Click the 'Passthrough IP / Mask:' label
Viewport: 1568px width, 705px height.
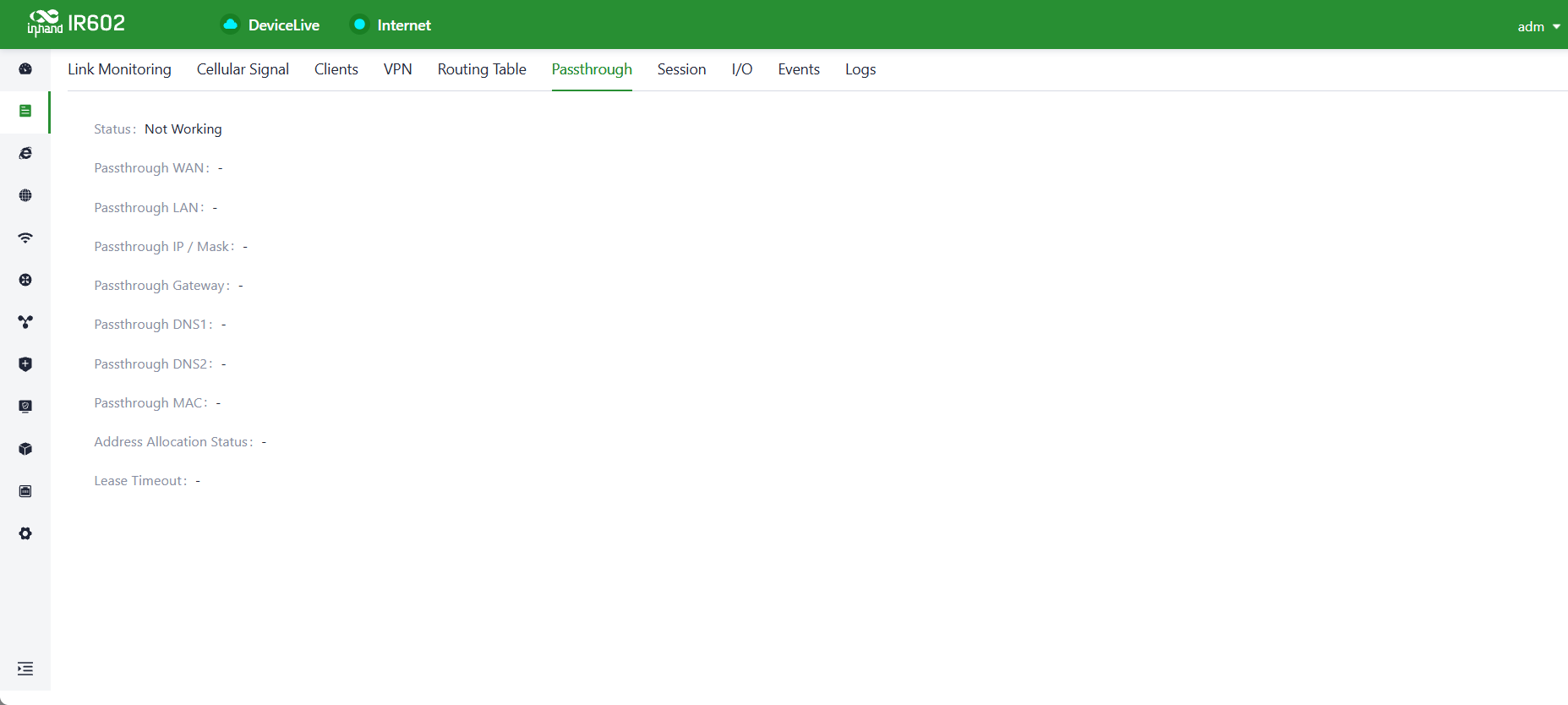pyautogui.click(x=165, y=246)
